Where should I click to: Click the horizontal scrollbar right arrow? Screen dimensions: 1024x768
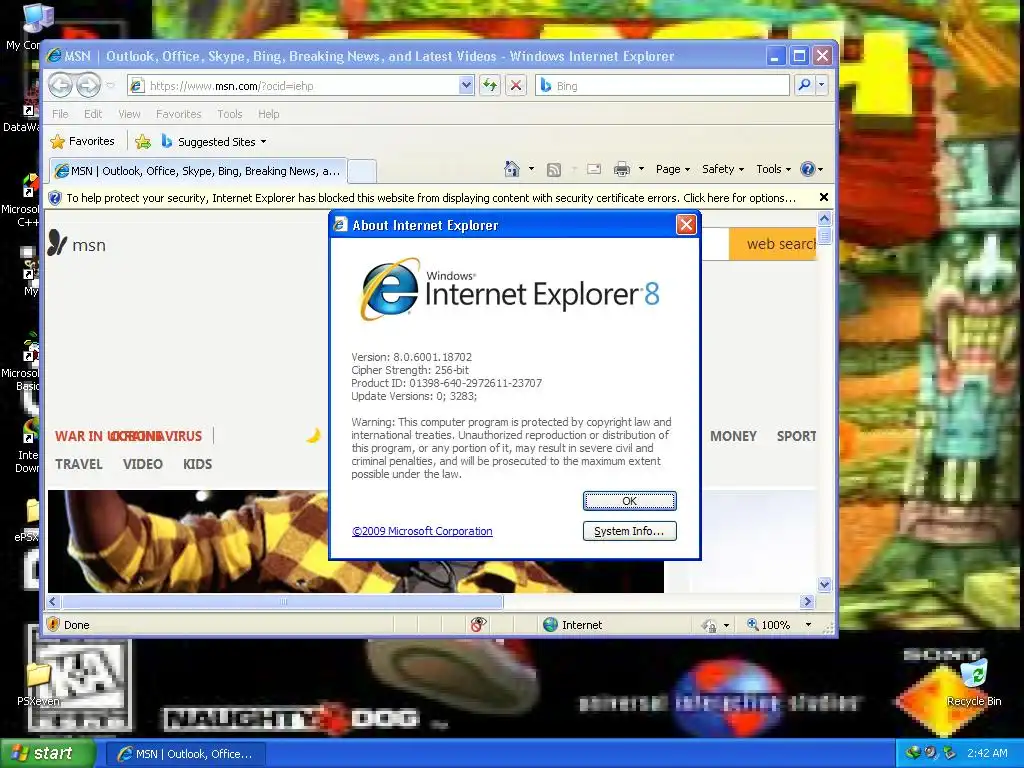coord(807,601)
